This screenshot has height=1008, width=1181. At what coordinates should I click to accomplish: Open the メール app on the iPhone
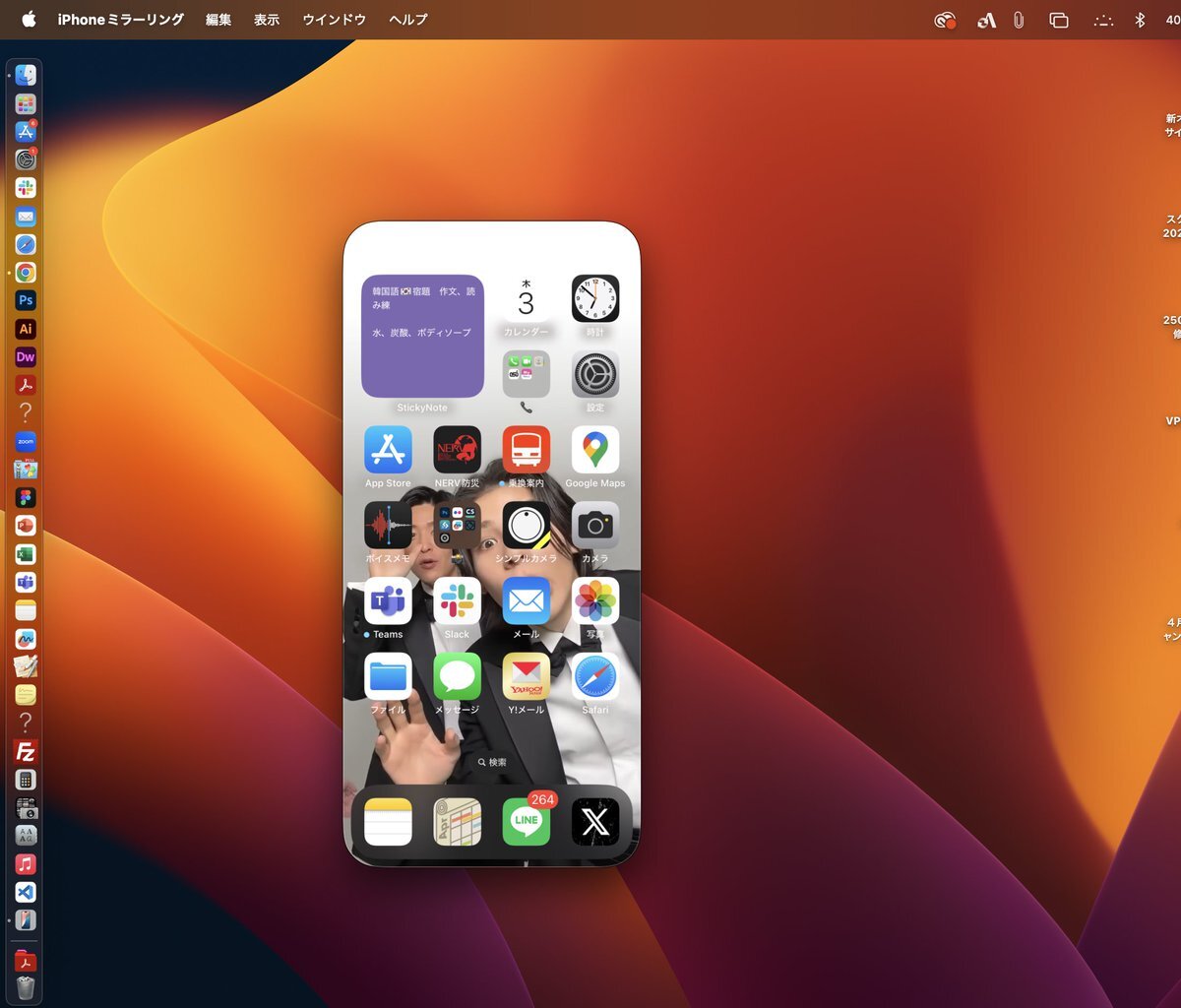pyautogui.click(x=527, y=600)
